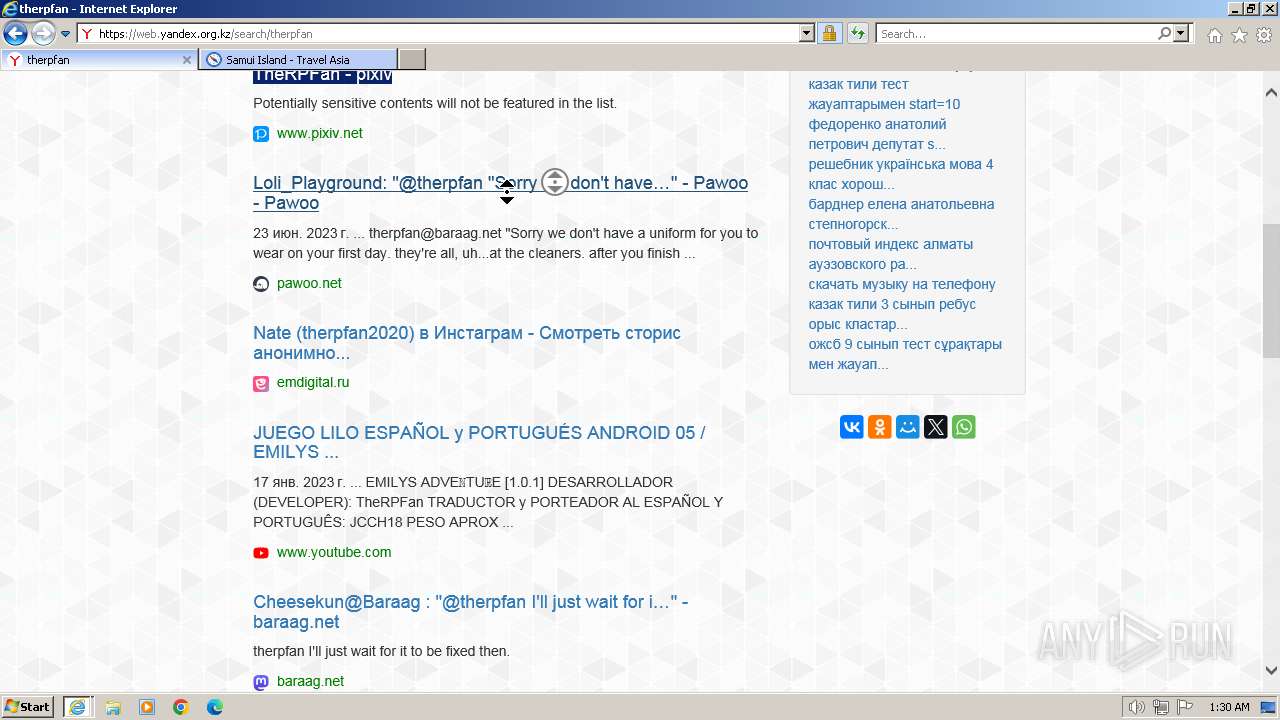Image resolution: width=1280 pixels, height=720 pixels.
Task: Open 'ожсб 9 сынып тест' suggestion
Action: (x=905, y=354)
